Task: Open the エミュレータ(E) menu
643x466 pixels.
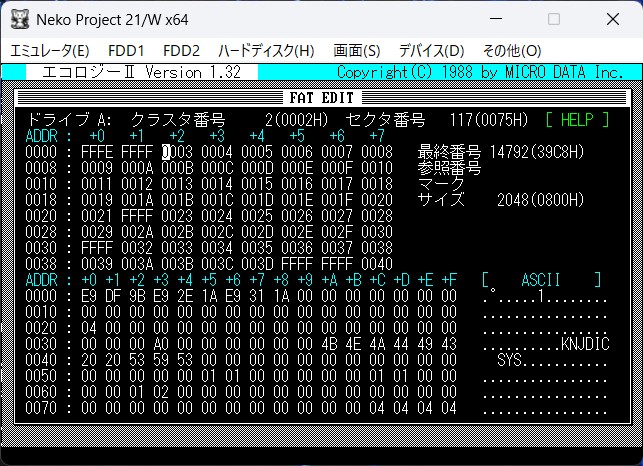Action: pyautogui.click(x=50, y=50)
